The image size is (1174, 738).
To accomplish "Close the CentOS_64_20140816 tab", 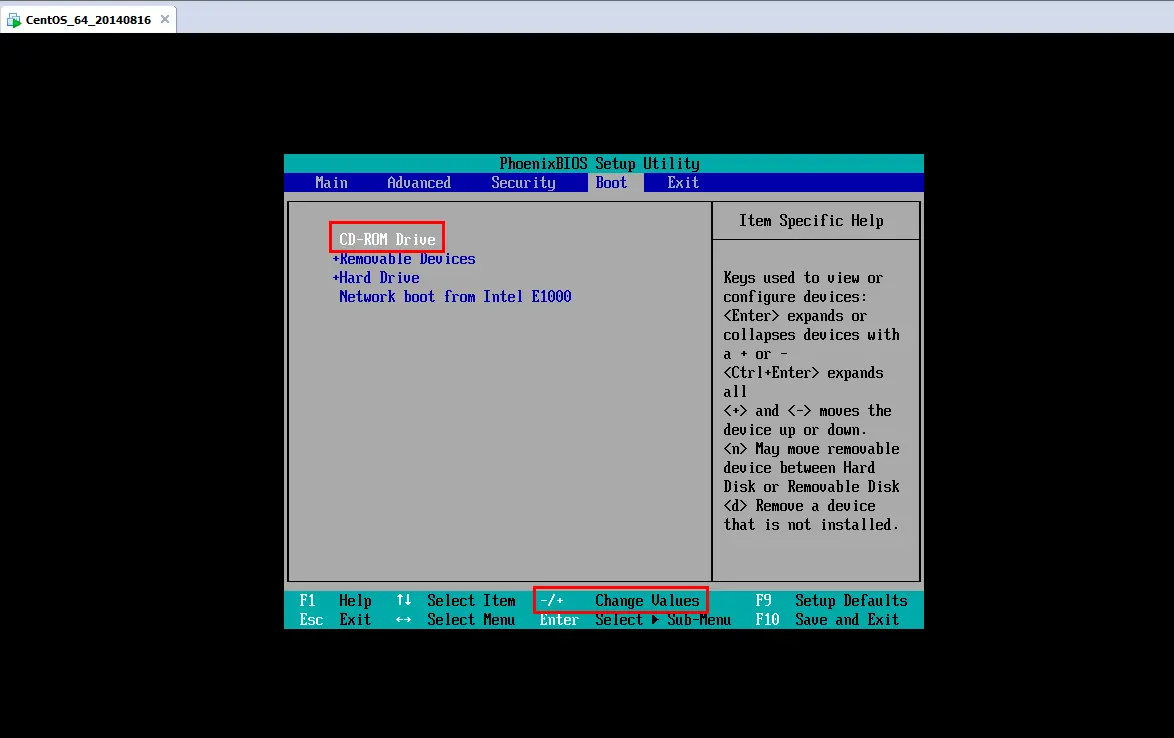I will click(165, 19).
